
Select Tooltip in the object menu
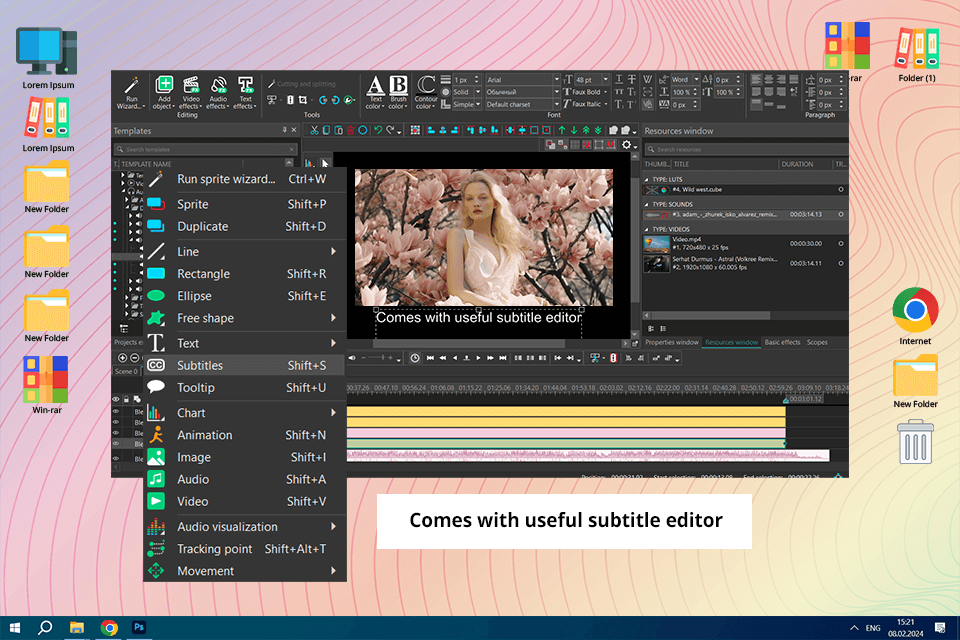pos(245,388)
